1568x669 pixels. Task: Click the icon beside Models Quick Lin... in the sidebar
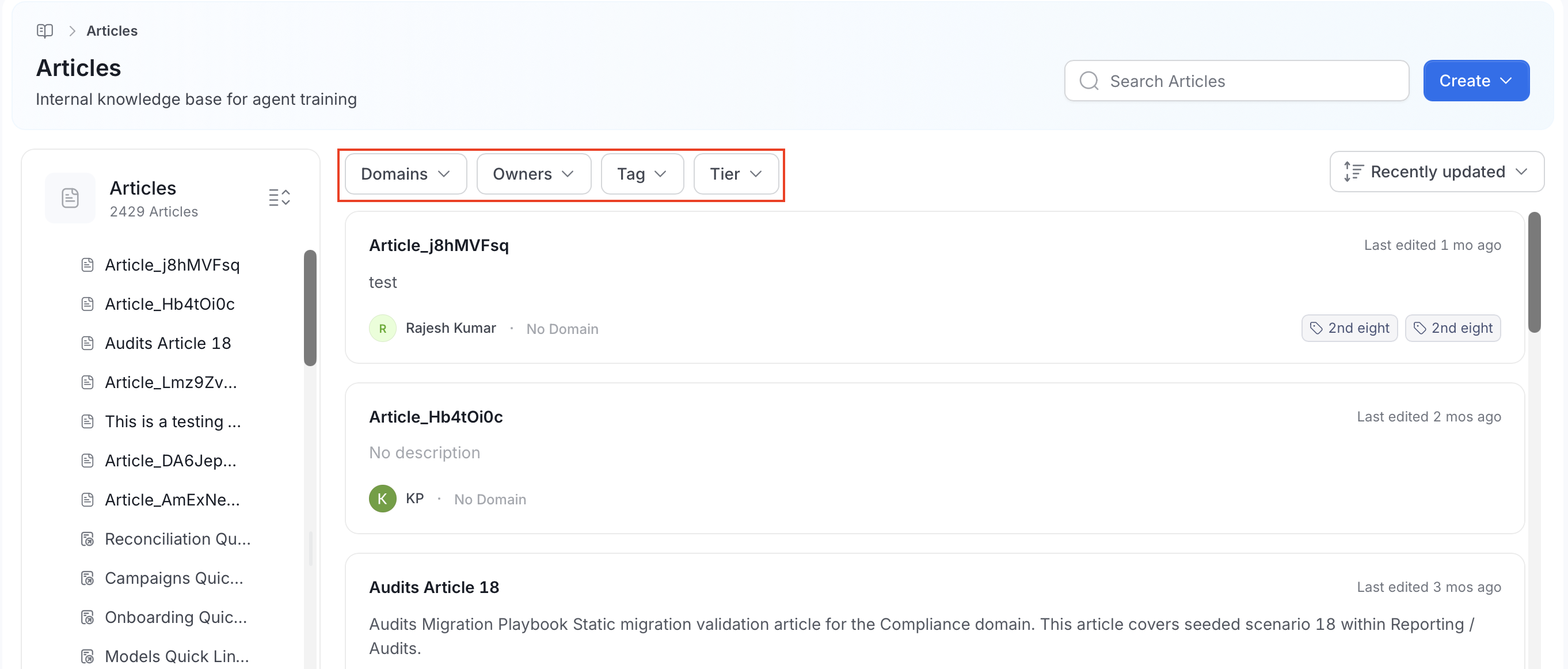87,656
